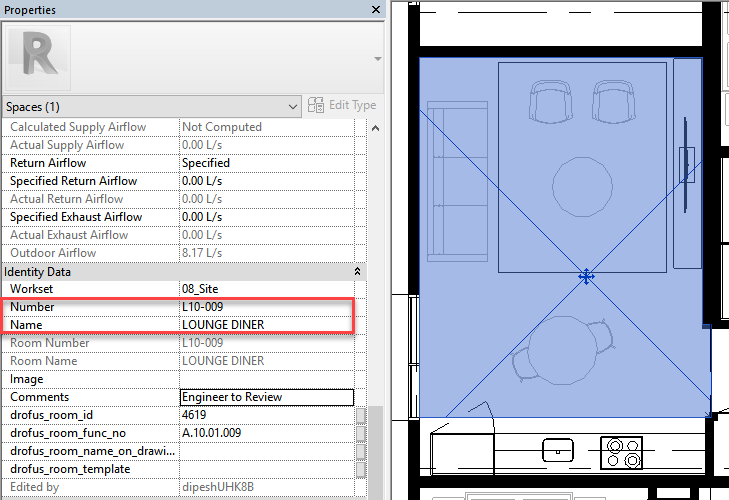Click the Name value LOUNGE DINER
Viewport: 729px width, 500px height.
pyautogui.click(x=266, y=325)
